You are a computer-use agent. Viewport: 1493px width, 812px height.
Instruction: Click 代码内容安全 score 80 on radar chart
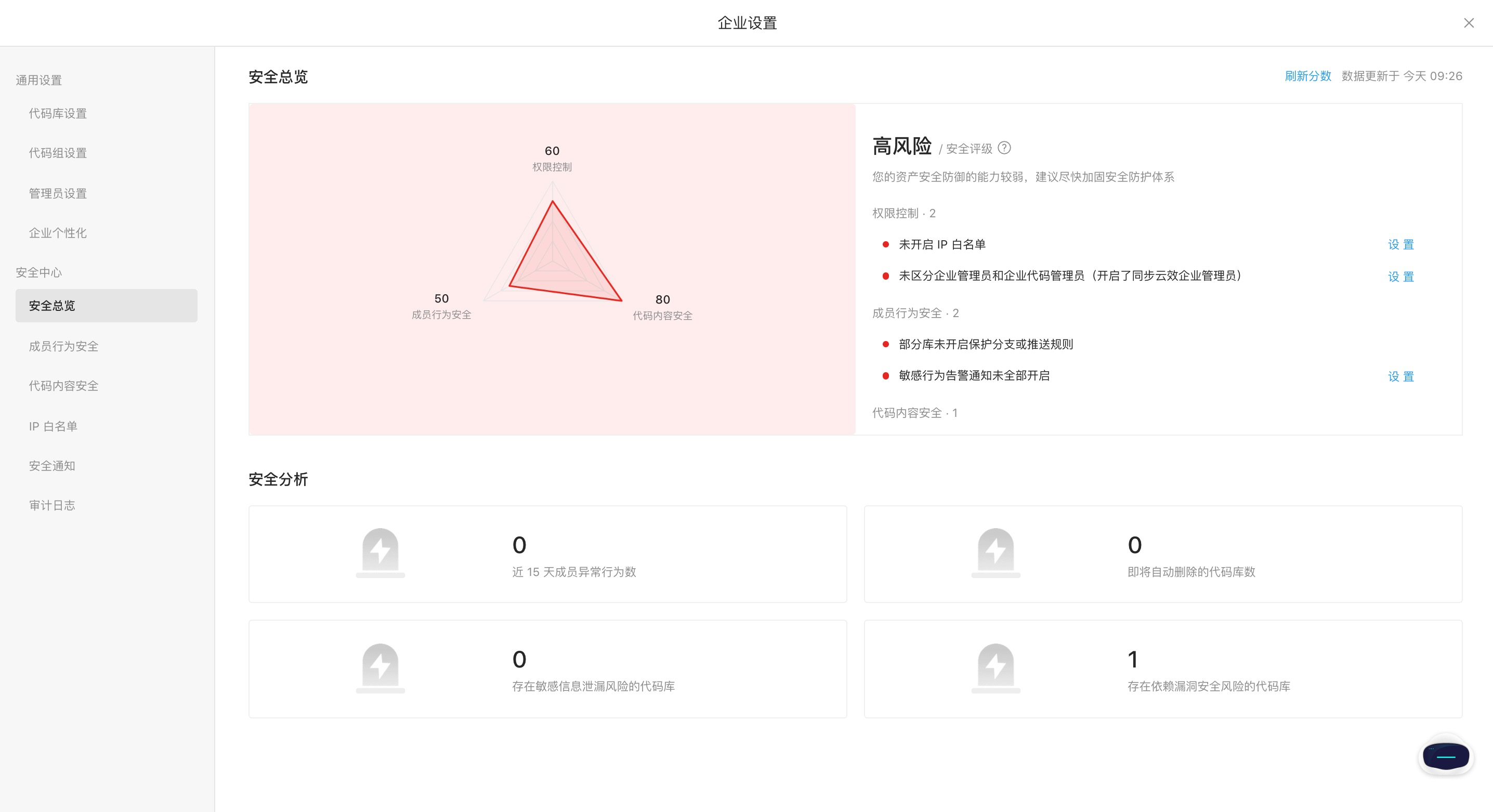(x=662, y=299)
